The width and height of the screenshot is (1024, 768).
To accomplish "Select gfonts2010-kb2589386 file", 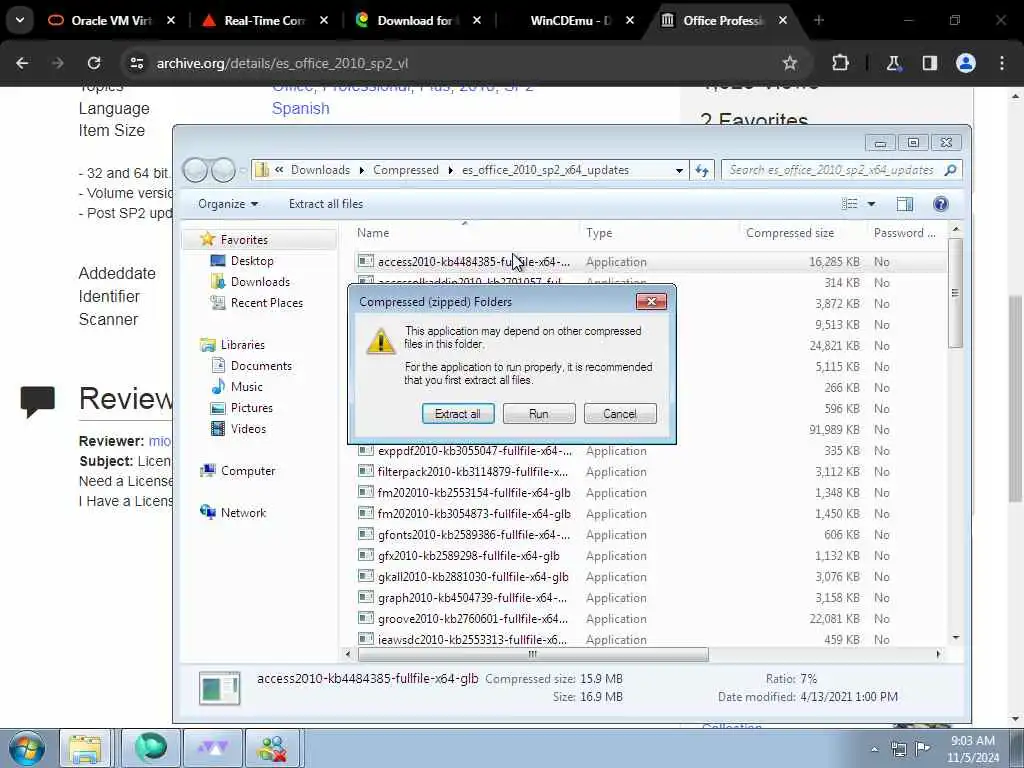I will 473,534.
